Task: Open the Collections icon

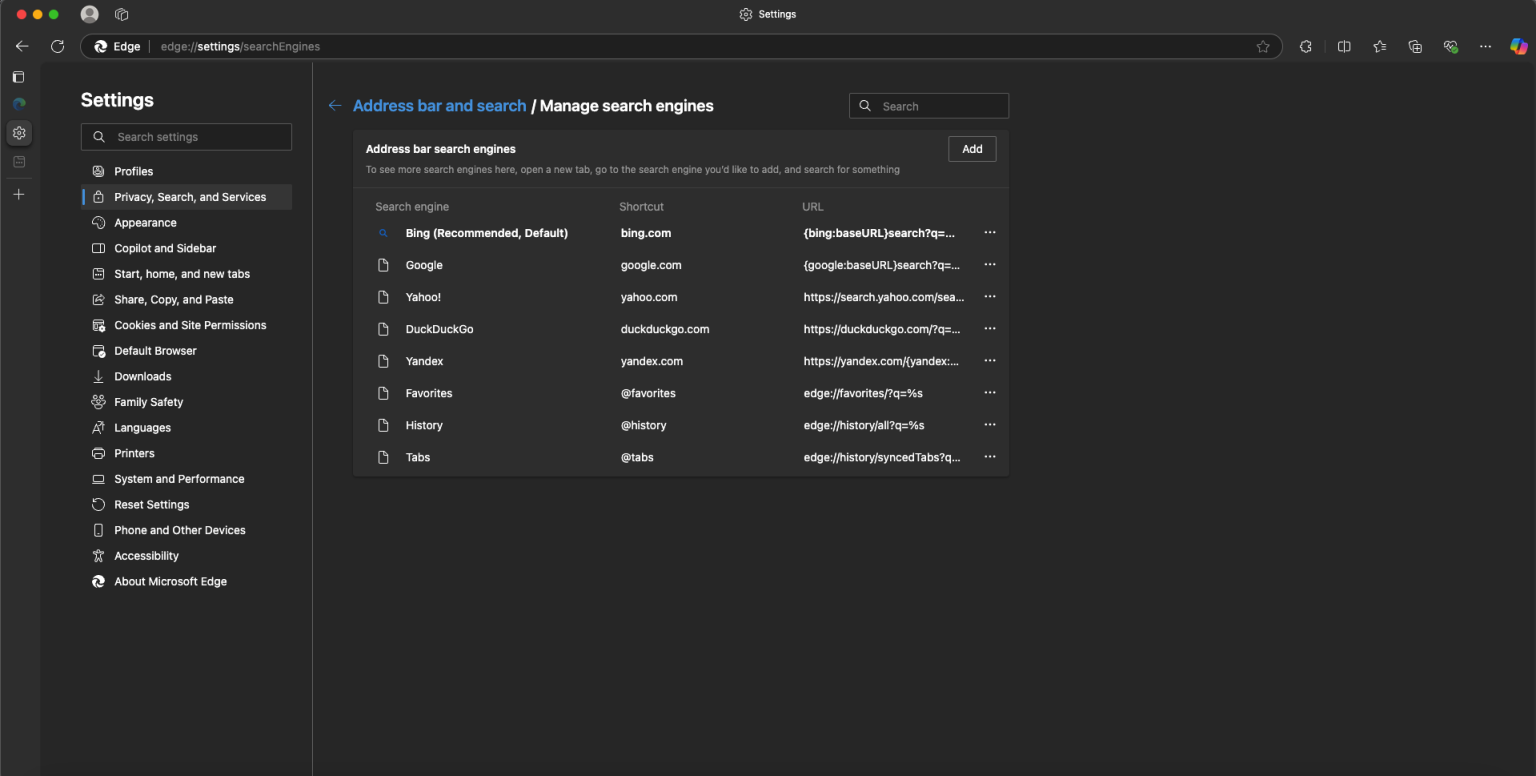Action: 1415,46
